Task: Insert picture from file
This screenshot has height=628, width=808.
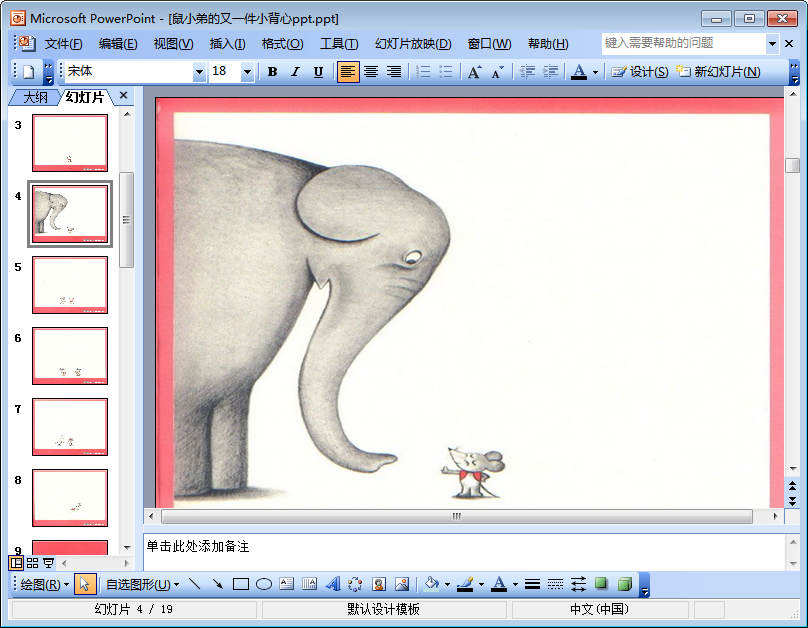Action: (402, 584)
